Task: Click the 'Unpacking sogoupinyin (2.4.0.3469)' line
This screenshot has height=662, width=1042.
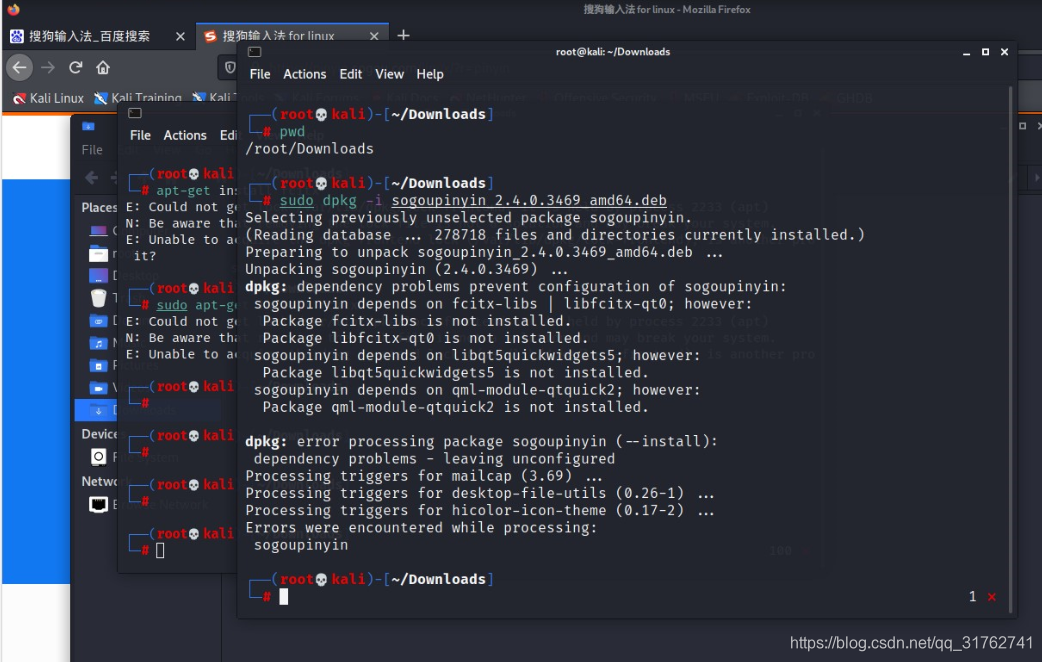Action: point(407,269)
